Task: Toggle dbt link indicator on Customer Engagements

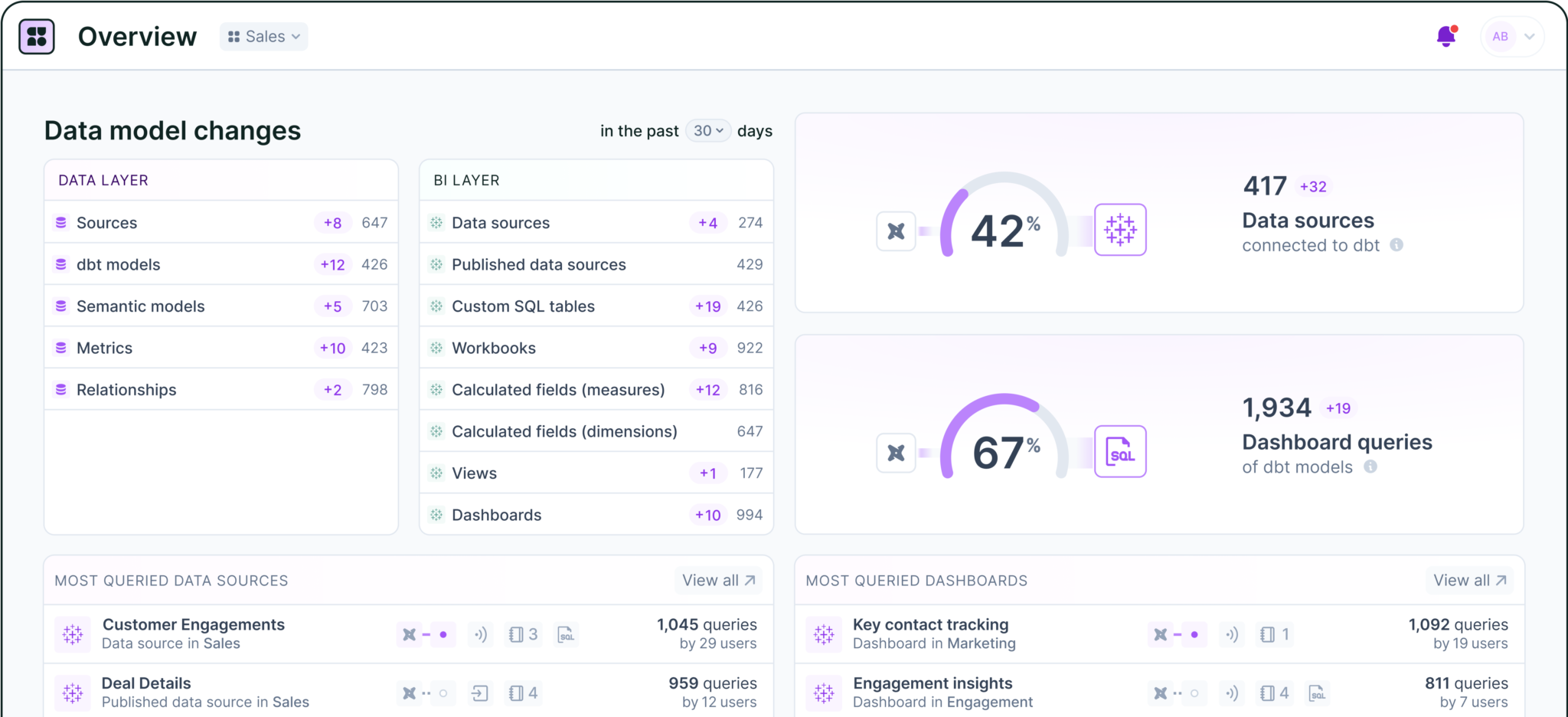Action: click(x=426, y=635)
